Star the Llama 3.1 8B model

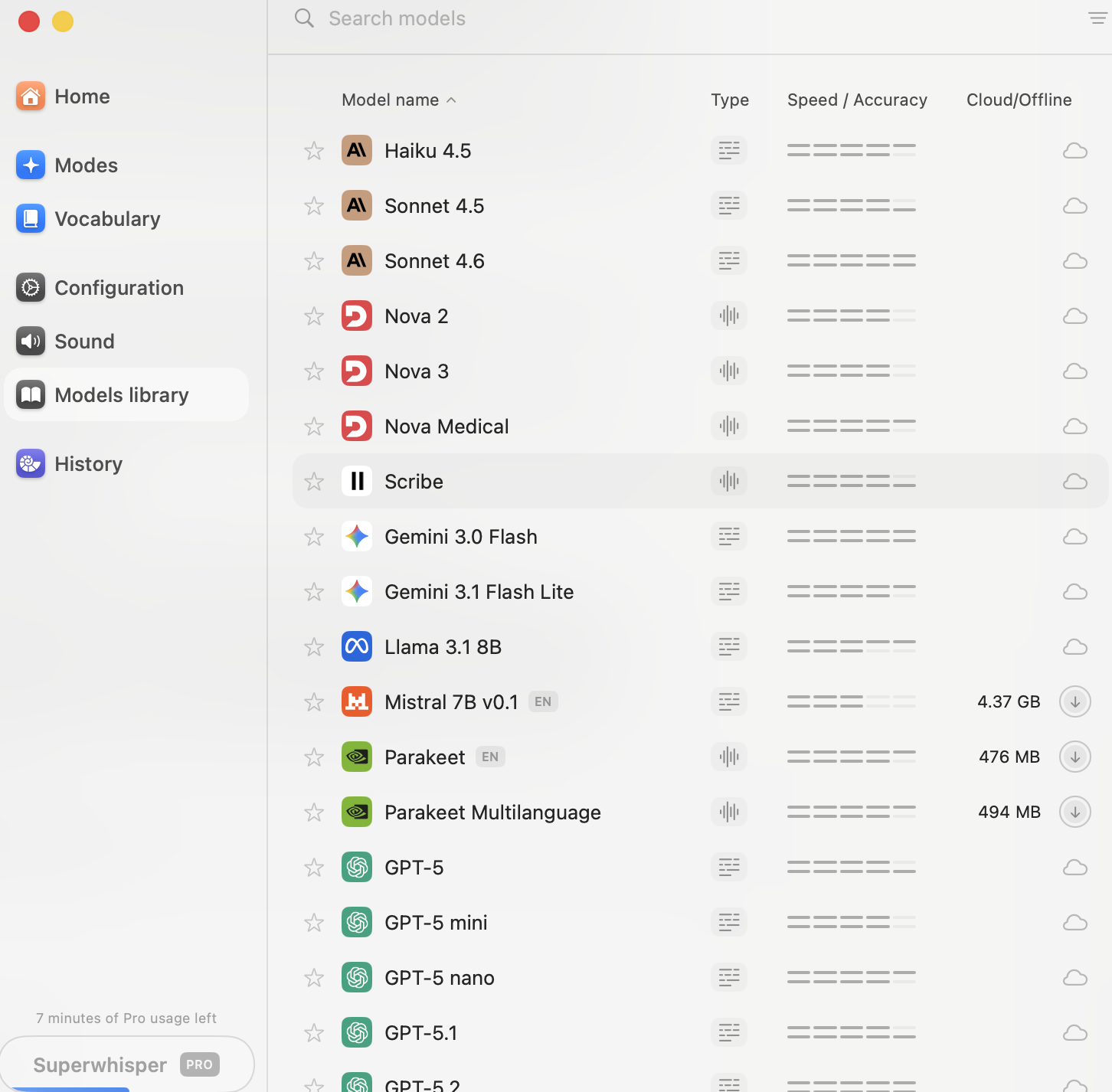(x=314, y=647)
